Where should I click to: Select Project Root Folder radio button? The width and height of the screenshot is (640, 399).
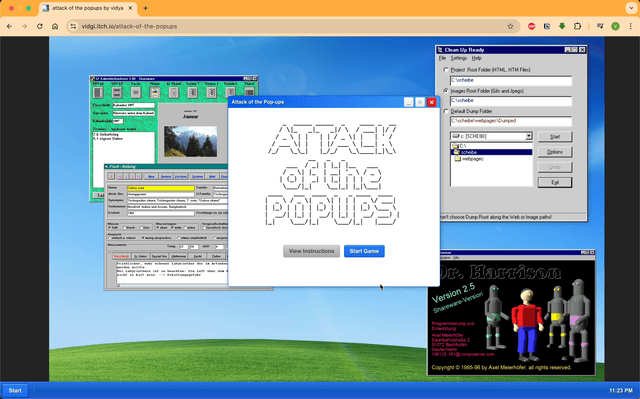point(446,70)
